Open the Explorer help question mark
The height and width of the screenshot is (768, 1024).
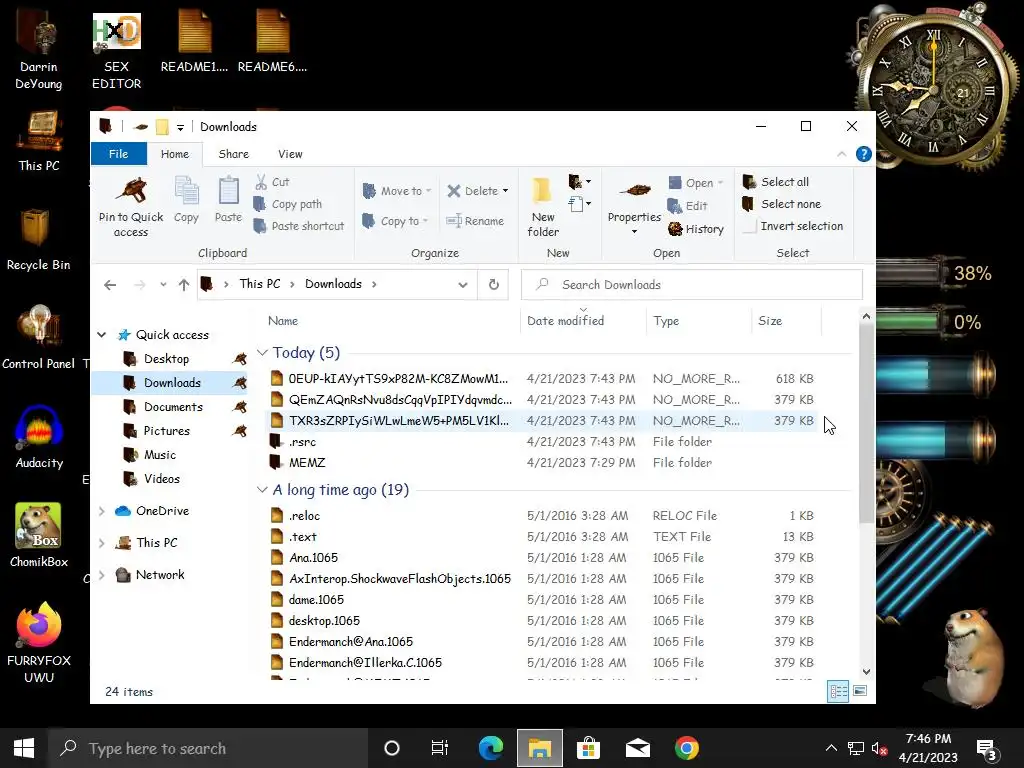click(863, 154)
